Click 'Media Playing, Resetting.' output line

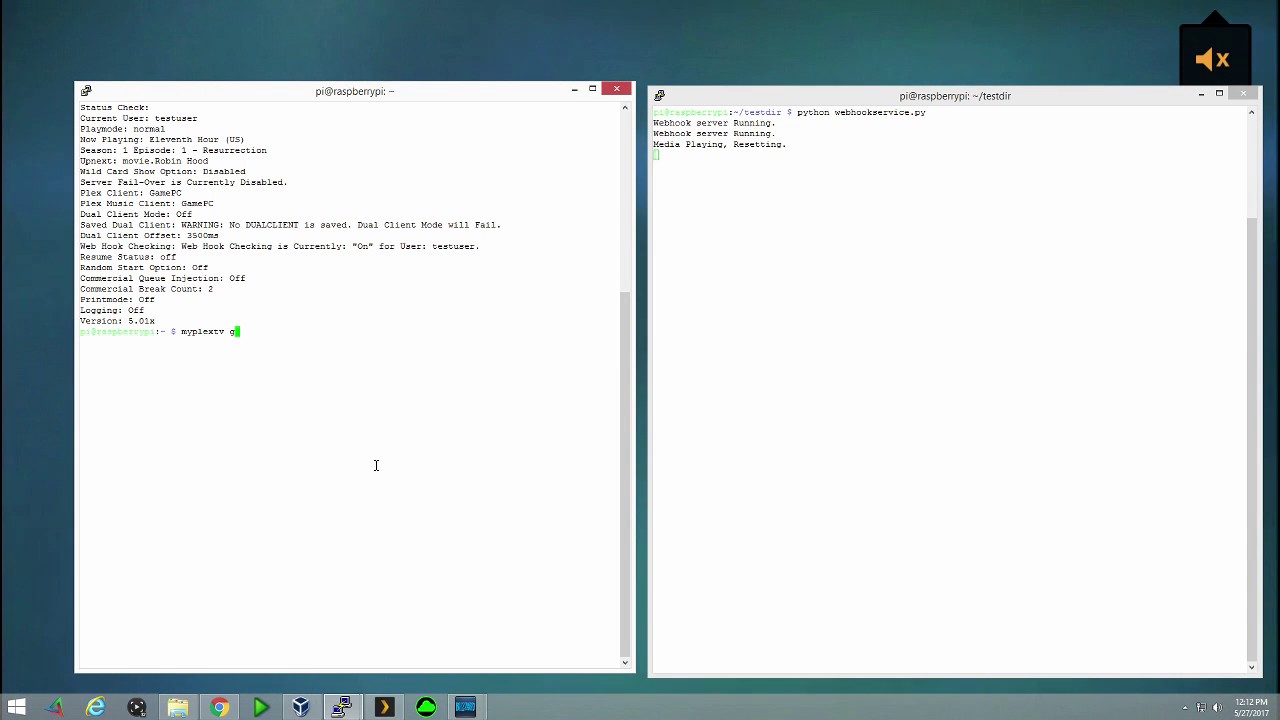point(720,145)
